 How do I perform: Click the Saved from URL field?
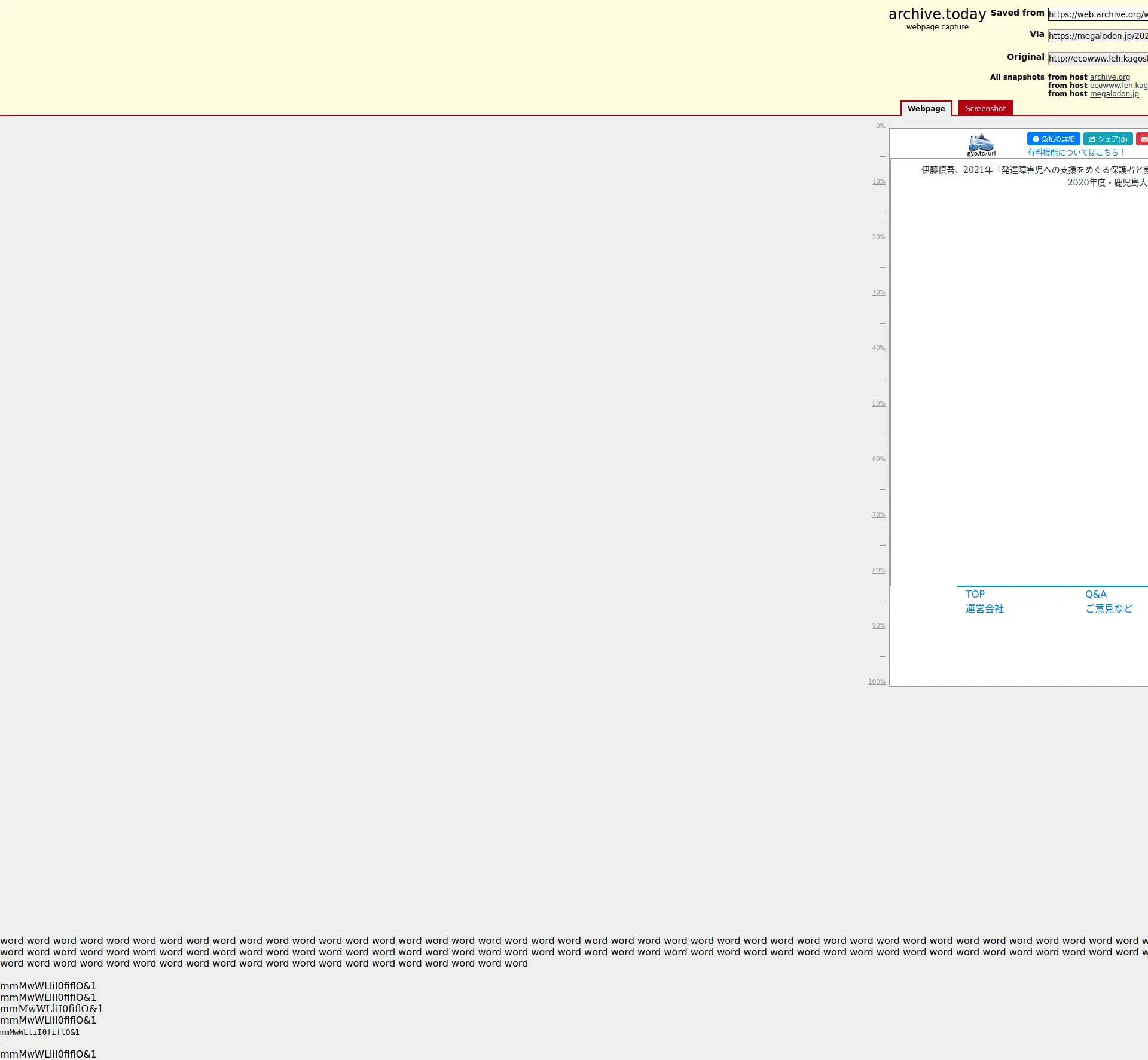tap(1098, 14)
